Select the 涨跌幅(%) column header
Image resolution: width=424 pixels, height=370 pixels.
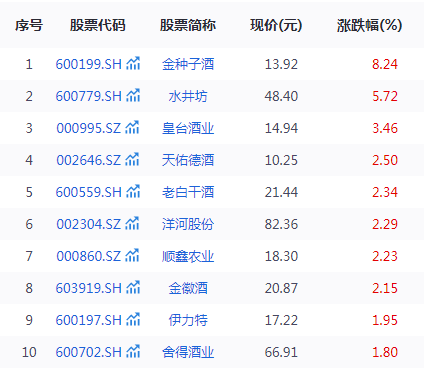pos(369,25)
